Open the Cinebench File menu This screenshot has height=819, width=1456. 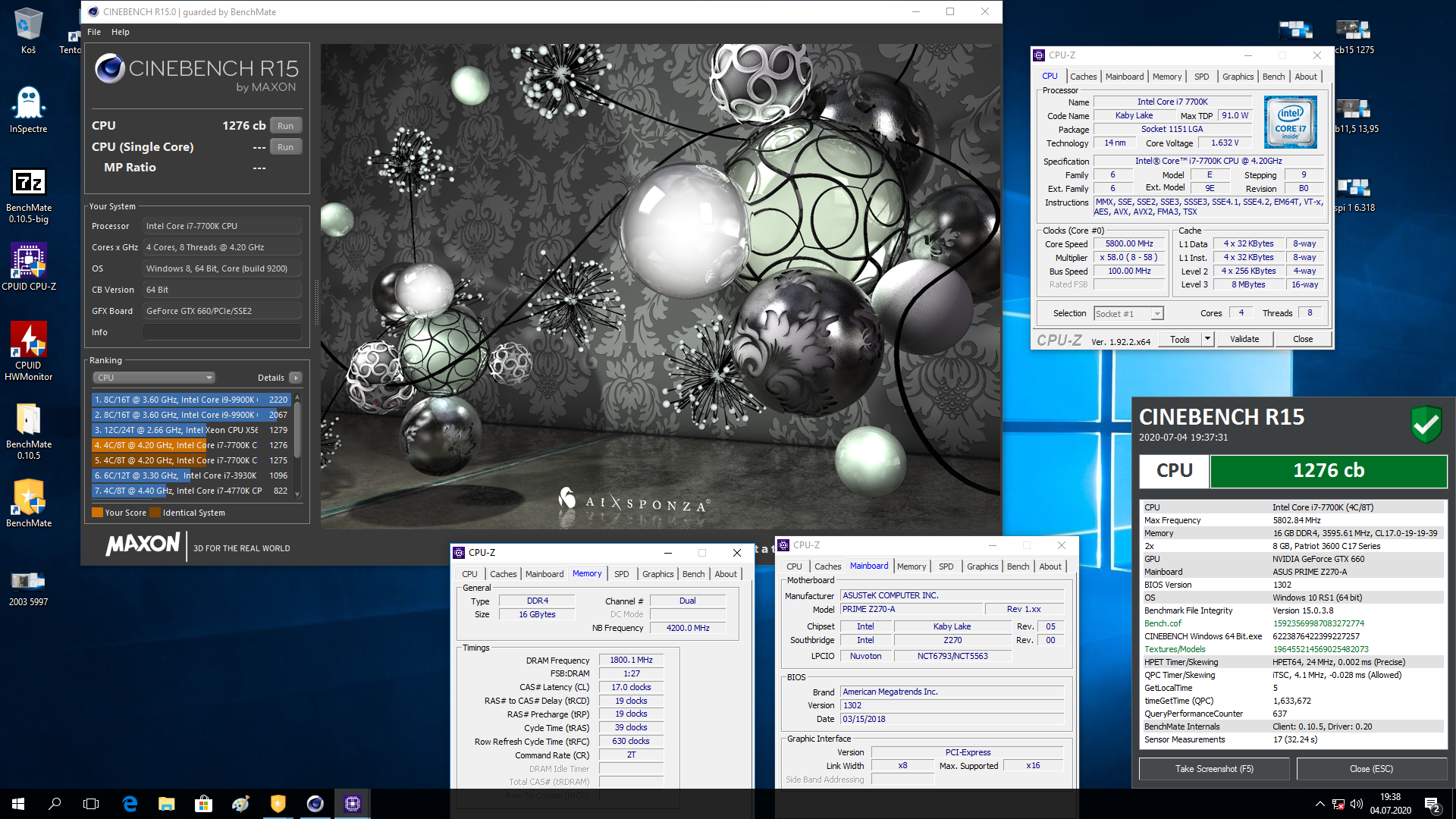[94, 32]
